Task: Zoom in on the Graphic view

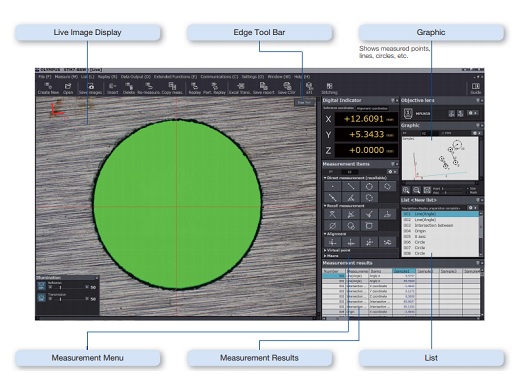Action: 406,190
